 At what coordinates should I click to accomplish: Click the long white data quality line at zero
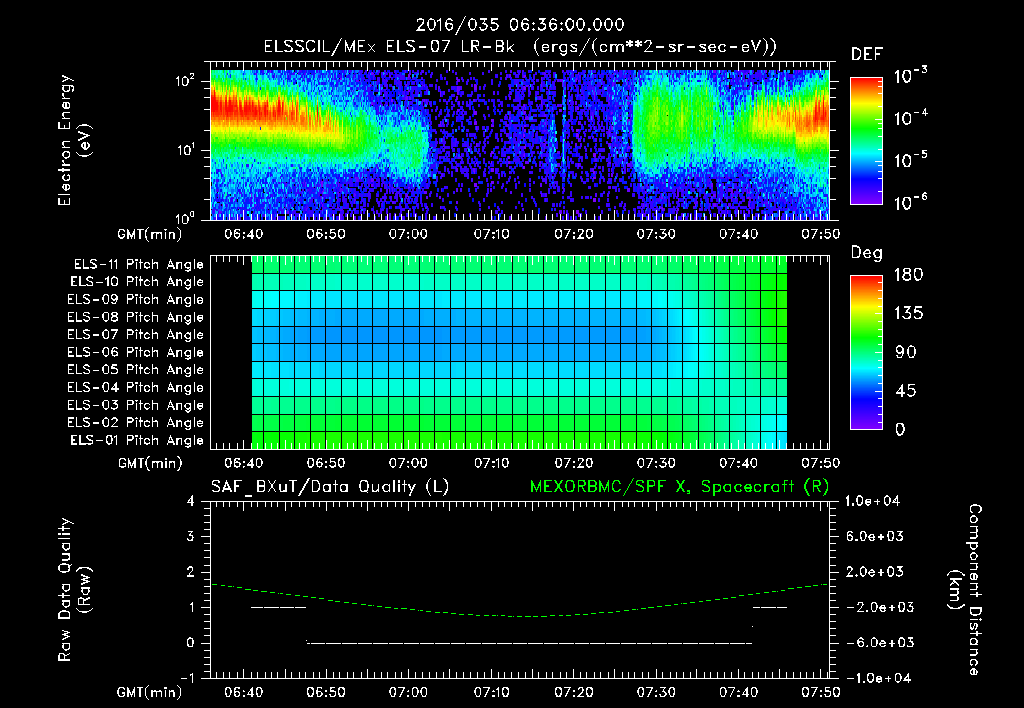(530, 643)
